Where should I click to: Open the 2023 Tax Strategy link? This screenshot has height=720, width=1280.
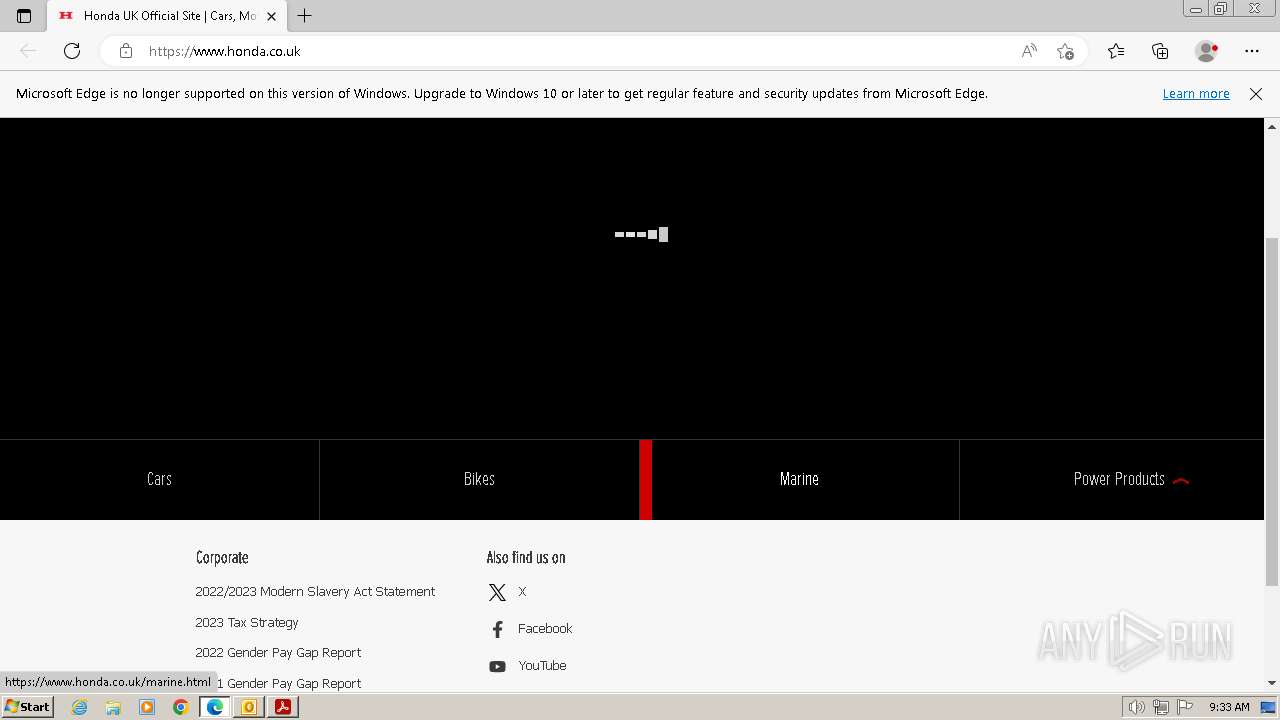coord(247,622)
